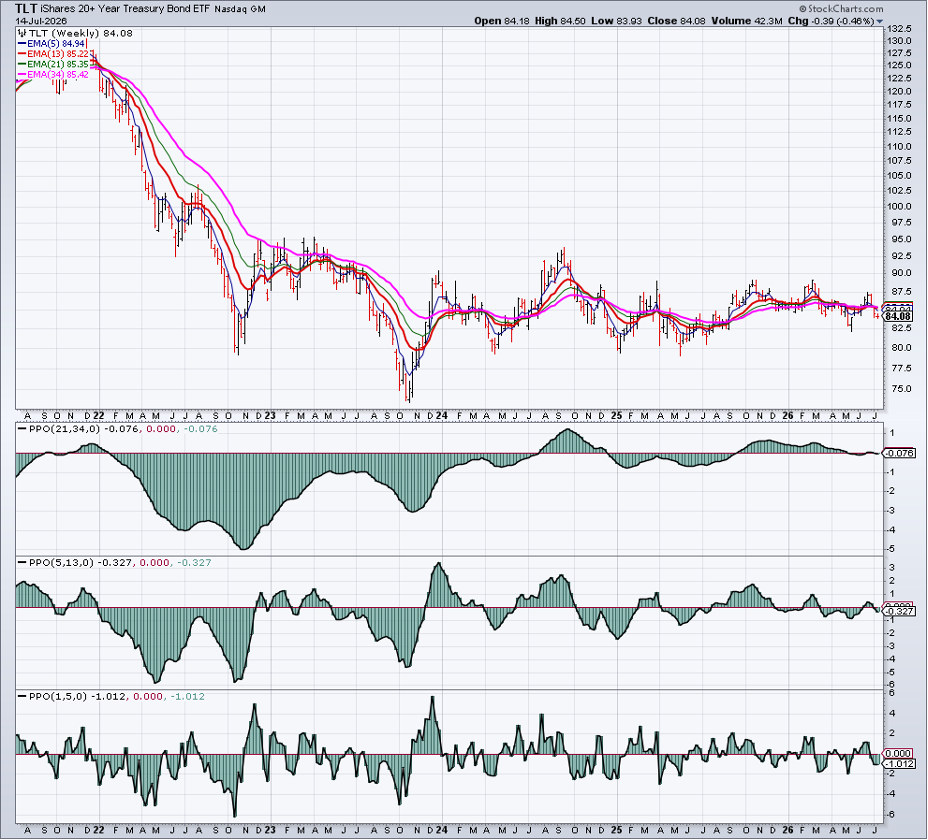
Task: Click the PPO(21,34,0) indicator label
Action: tap(65, 429)
